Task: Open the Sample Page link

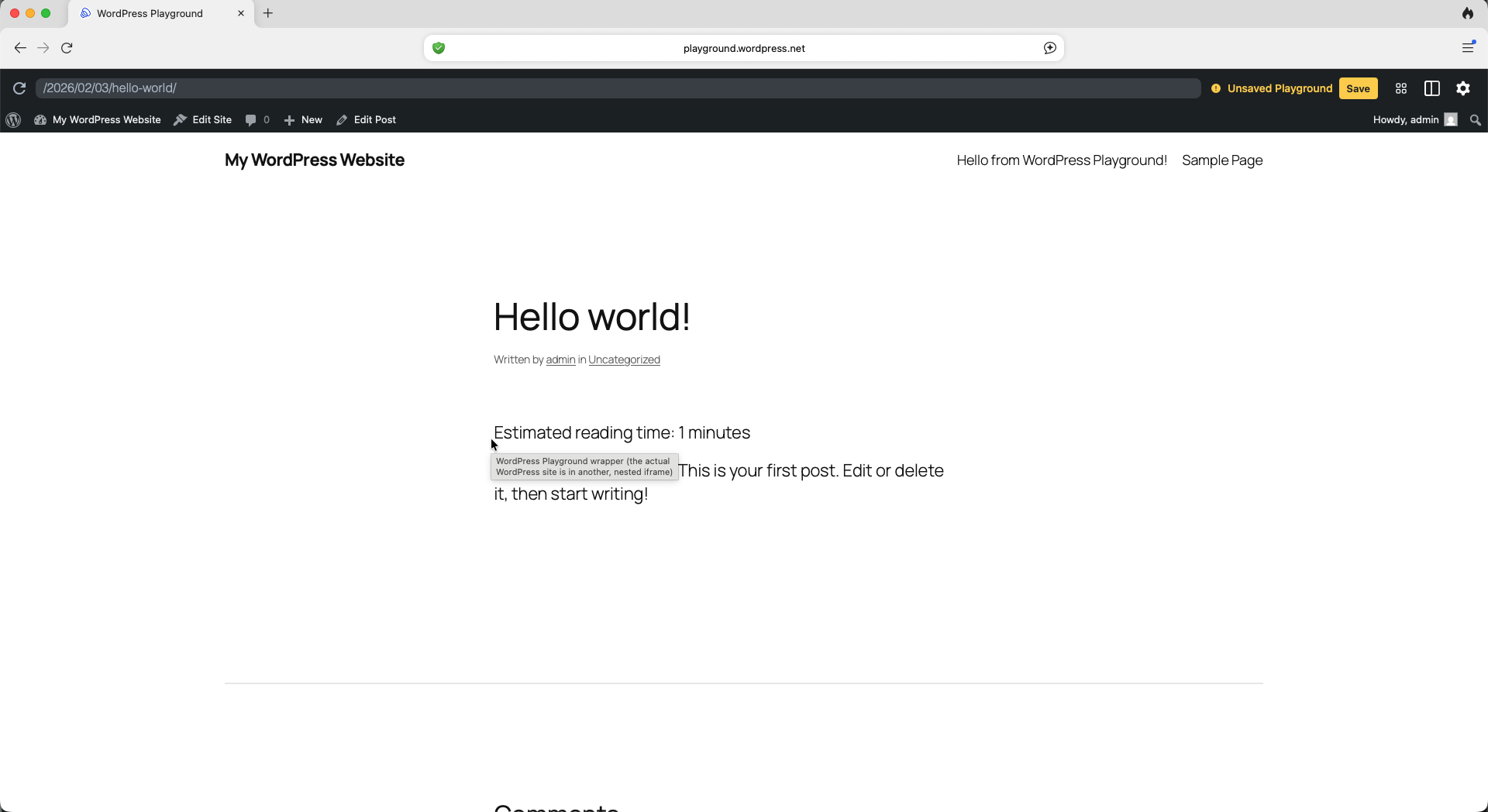Action: click(1222, 160)
